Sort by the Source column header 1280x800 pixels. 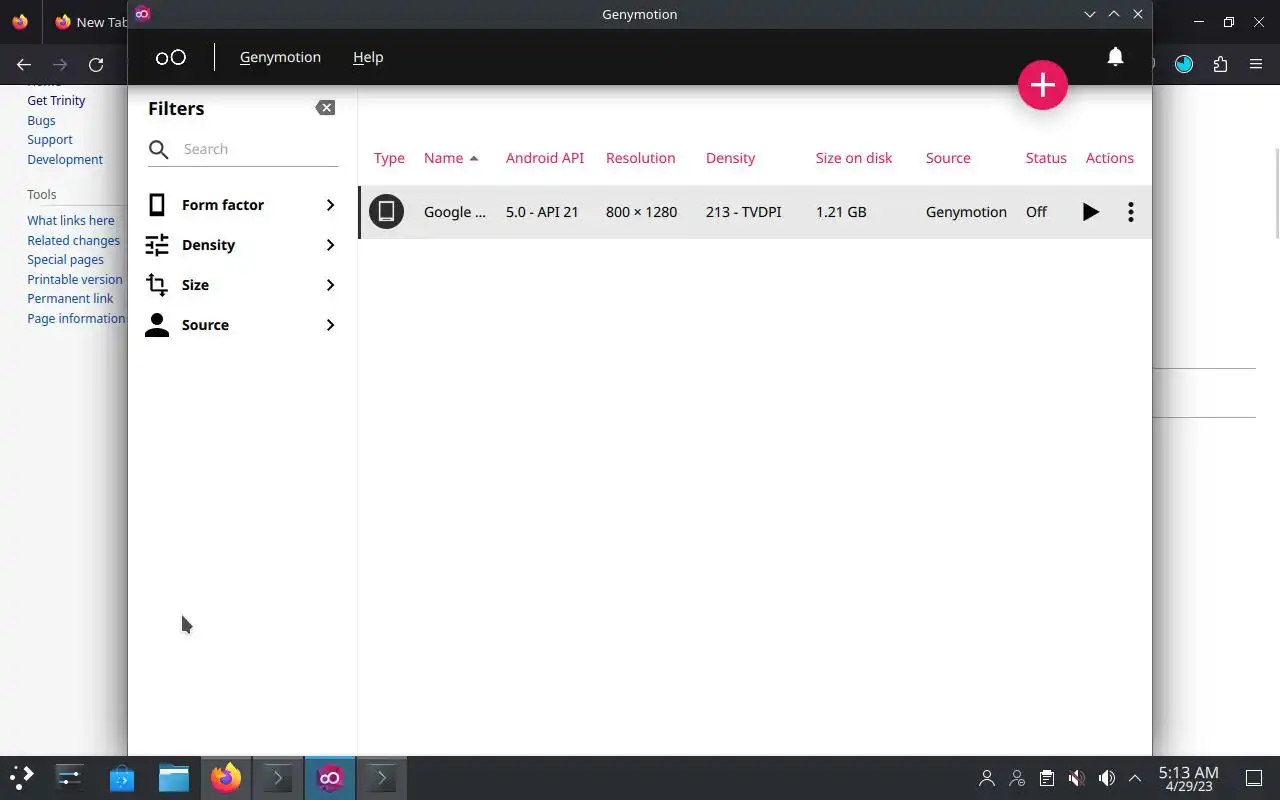click(948, 158)
